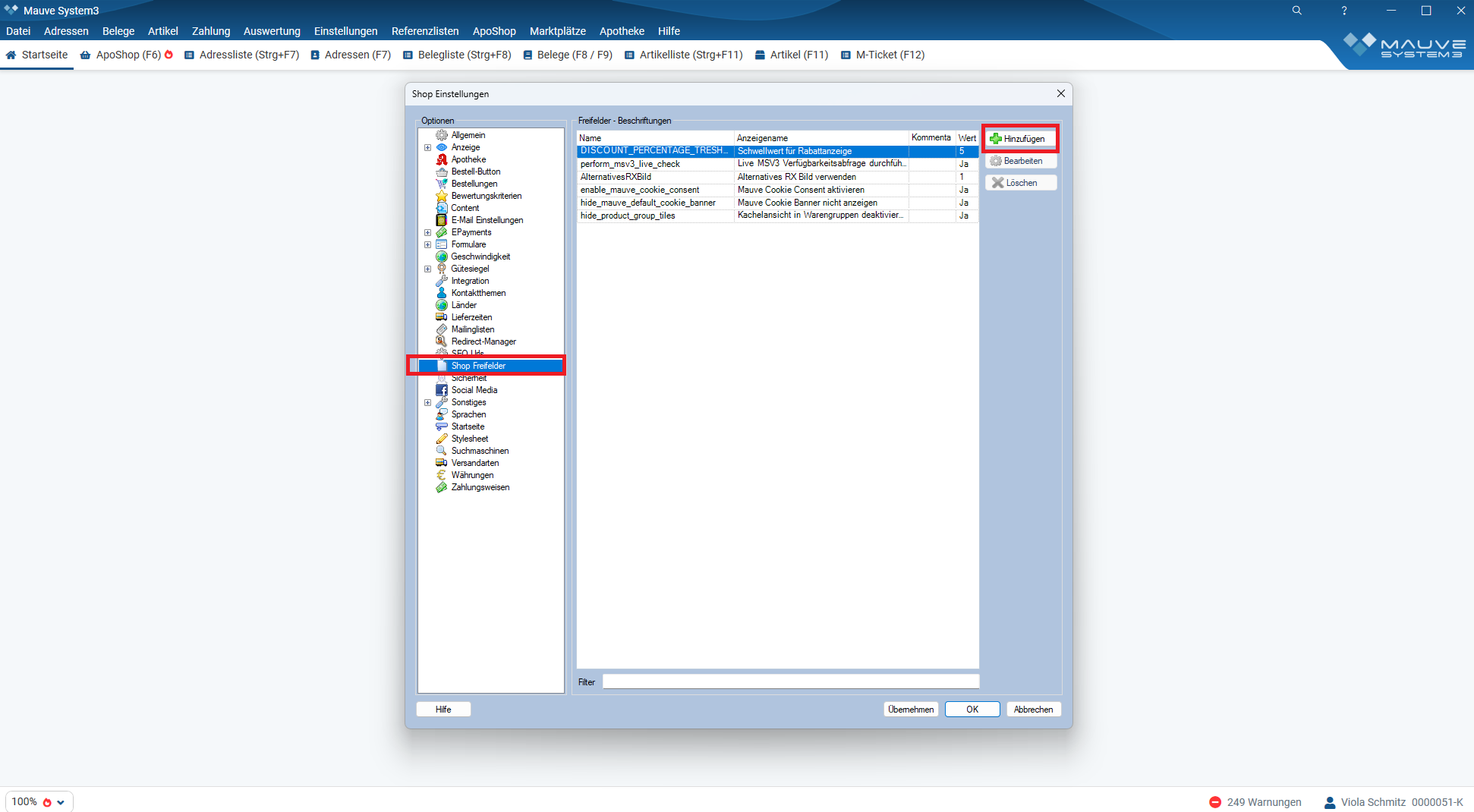Select the hide_mauve_default_cookie_banner row
This screenshot has width=1474, height=812.
point(777,203)
